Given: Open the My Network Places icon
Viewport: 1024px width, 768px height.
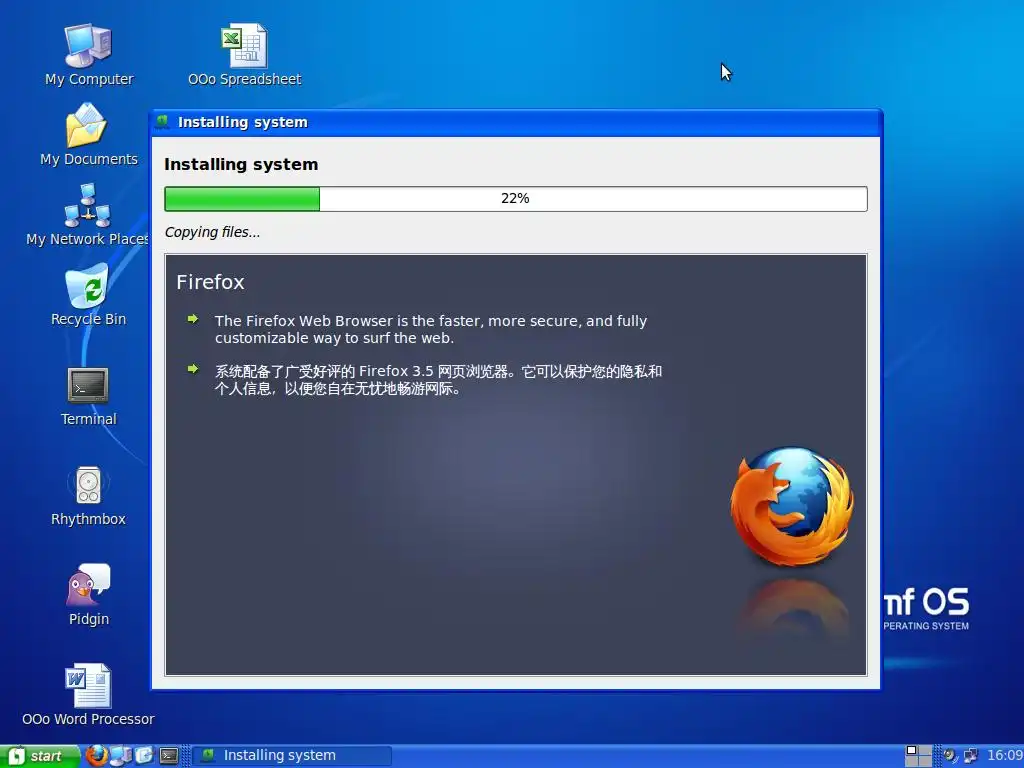Looking at the screenshot, I should click(x=87, y=215).
